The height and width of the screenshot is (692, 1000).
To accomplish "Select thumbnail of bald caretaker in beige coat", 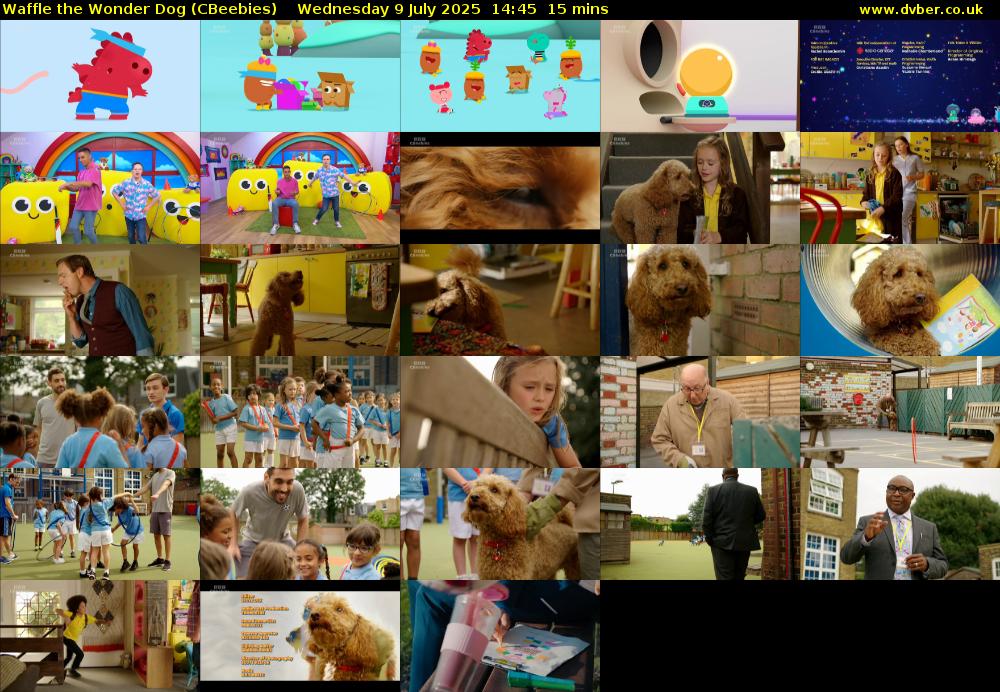I will 700,412.
